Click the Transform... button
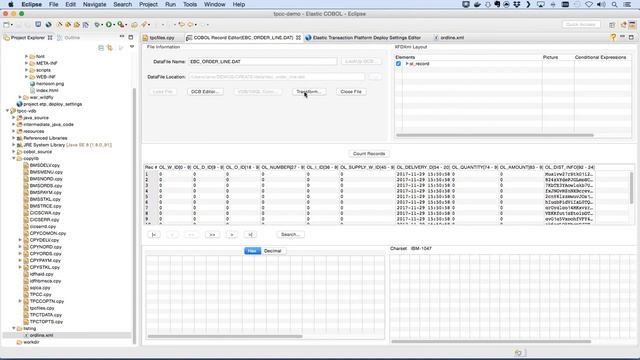The height and width of the screenshot is (360, 640). pyautogui.click(x=309, y=91)
